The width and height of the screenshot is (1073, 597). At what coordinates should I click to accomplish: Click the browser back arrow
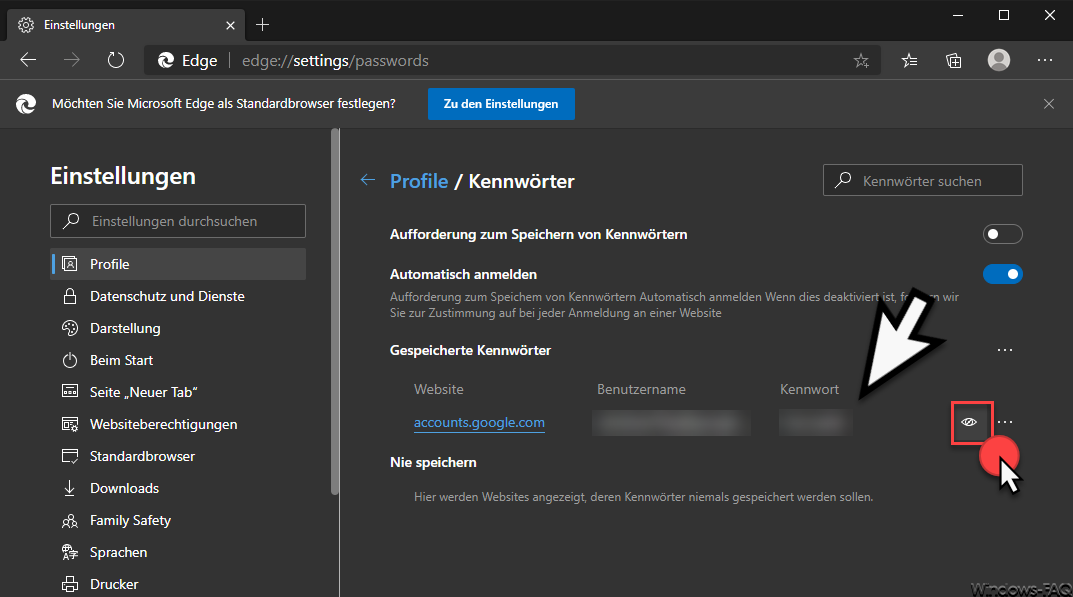point(28,60)
